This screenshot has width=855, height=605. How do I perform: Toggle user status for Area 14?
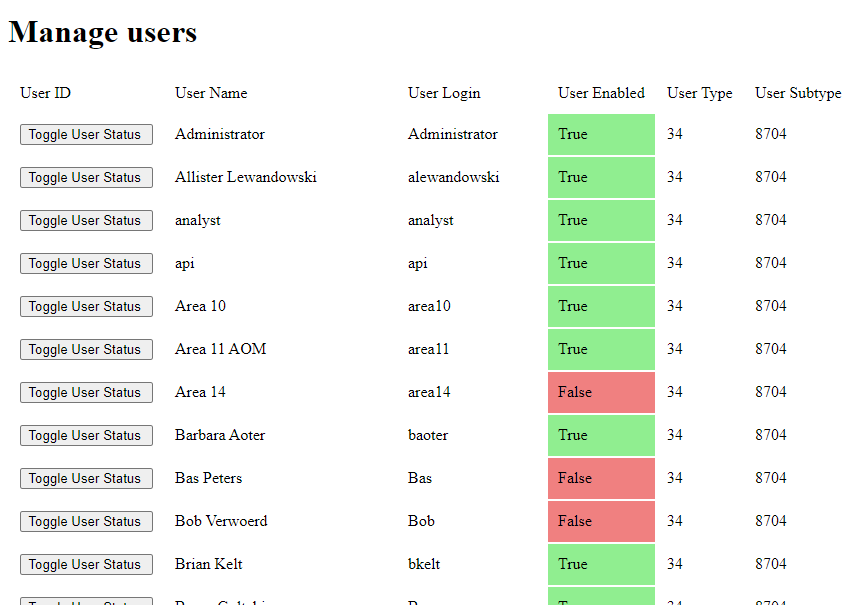click(x=86, y=392)
